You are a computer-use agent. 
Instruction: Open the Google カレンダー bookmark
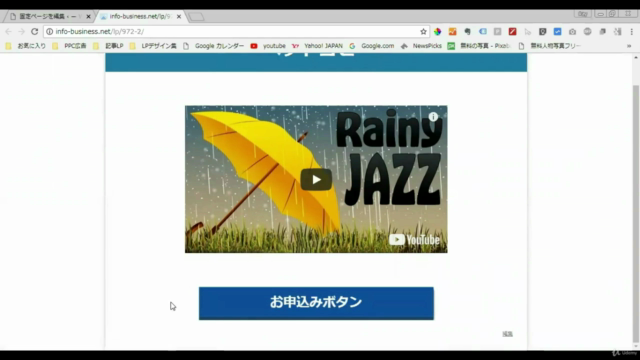[x=213, y=46]
